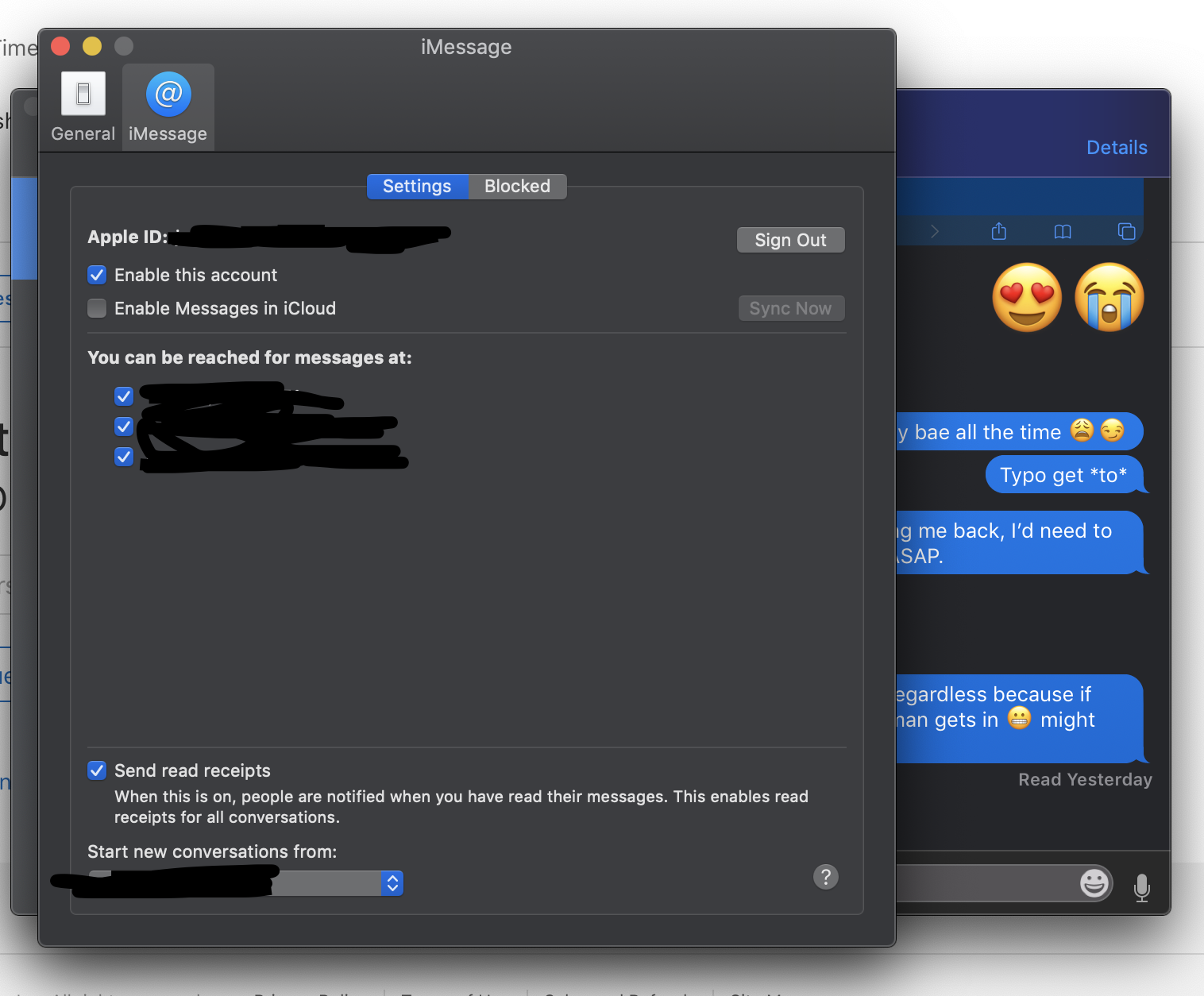The image size is (1204, 996).
Task: Toggle the Enable this account checkbox
Action: (x=97, y=275)
